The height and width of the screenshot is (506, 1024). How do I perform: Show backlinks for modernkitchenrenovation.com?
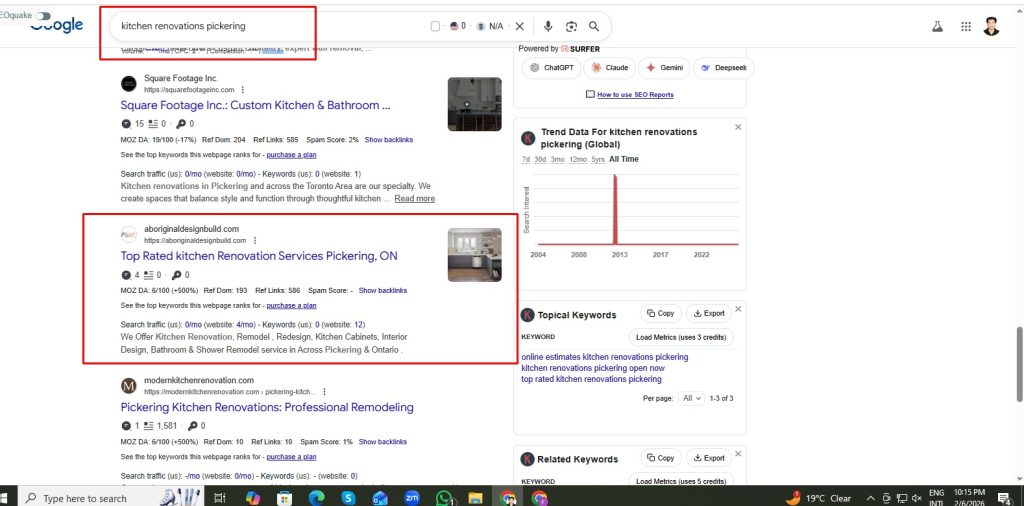pyautogui.click(x=383, y=442)
